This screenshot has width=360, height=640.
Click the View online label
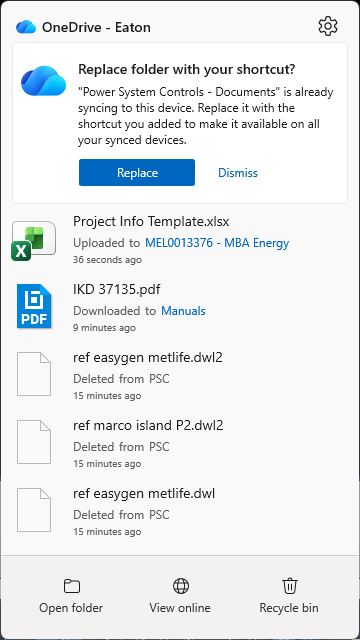(180, 608)
